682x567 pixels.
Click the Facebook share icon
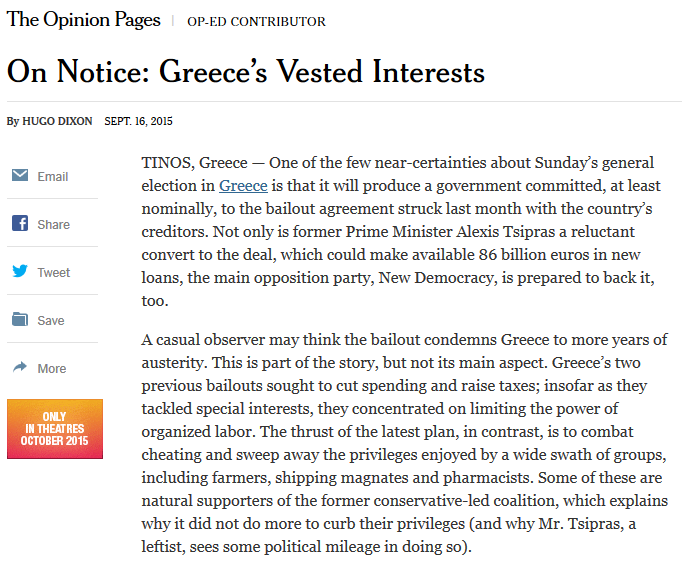[20, 223]
